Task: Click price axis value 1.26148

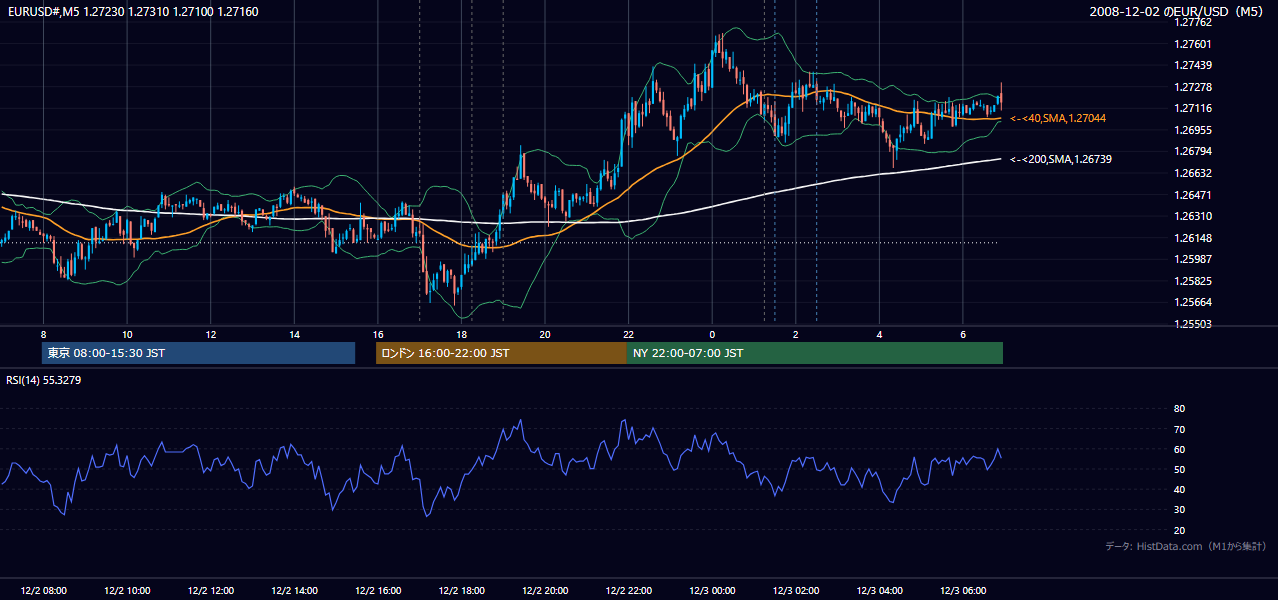Action: click(x=1194, y=238)
